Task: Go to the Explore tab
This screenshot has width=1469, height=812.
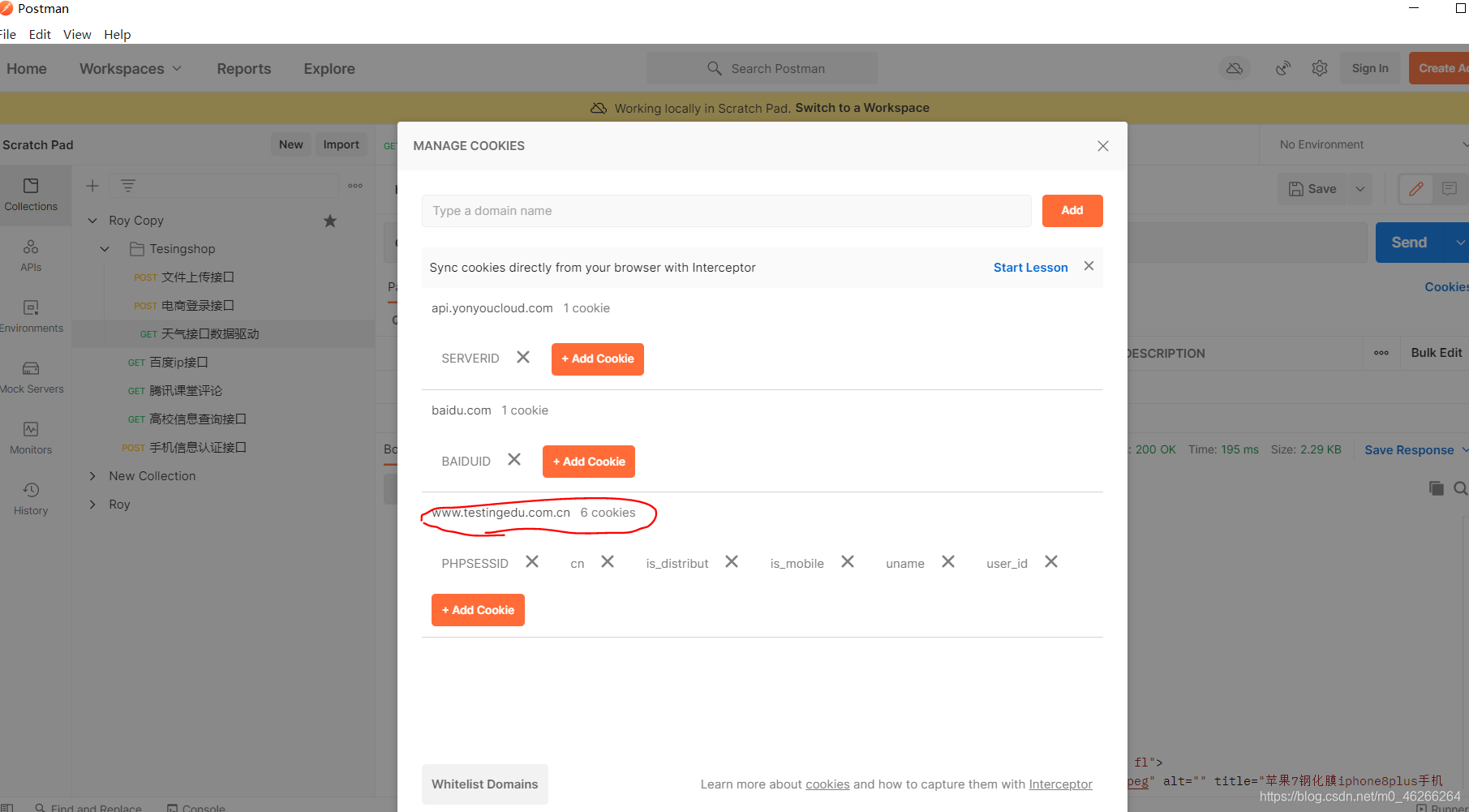Action: pos(329,69)
